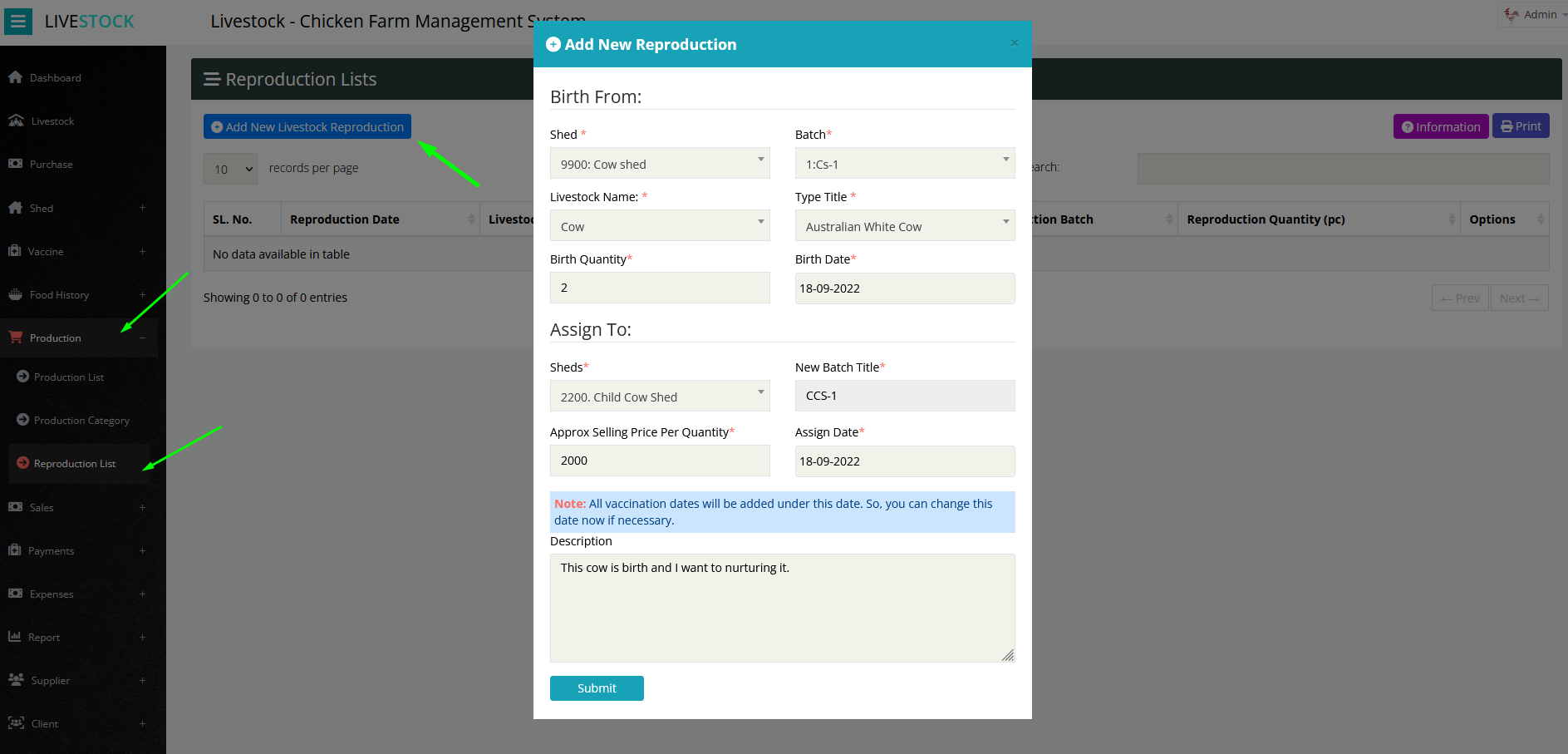Image resolution: width=1568 pixels, height=754 pixels.
Task: Click the Information button
Action: coord(1440,126)
